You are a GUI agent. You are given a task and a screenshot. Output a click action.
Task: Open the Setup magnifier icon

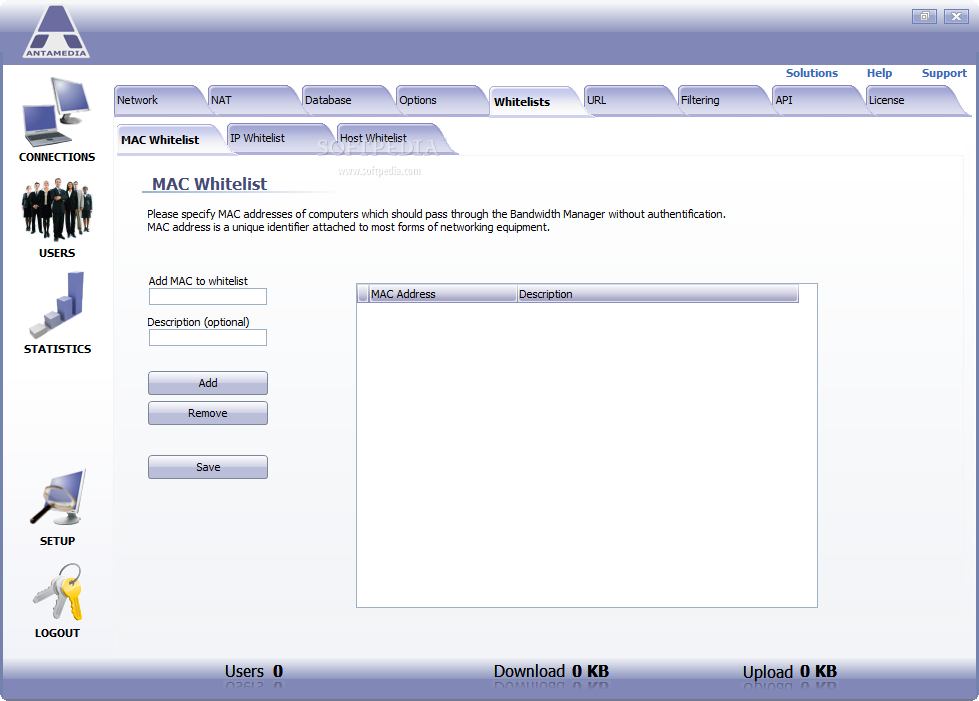point(57,498)
